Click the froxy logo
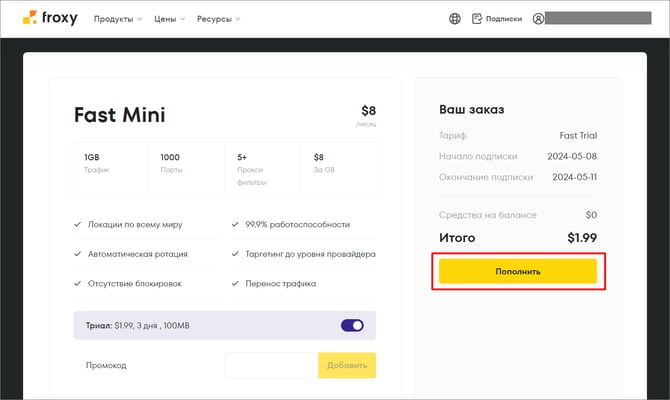 pyautogui.click(x=50, y=18)
